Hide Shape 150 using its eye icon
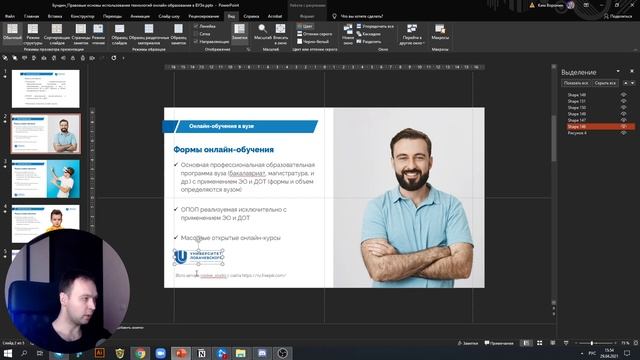Viewport: 640px width, 360px height. click(623, 108)
